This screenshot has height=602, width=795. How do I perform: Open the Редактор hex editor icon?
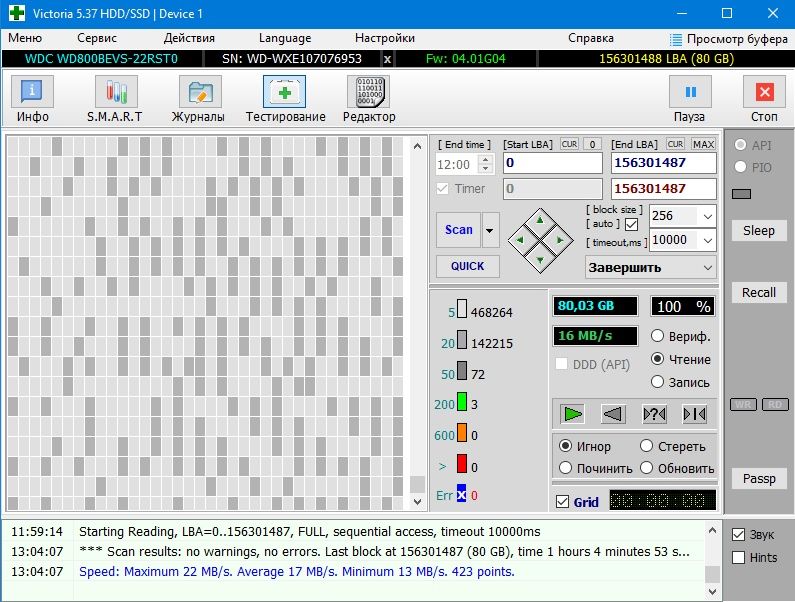click(368, 93)
